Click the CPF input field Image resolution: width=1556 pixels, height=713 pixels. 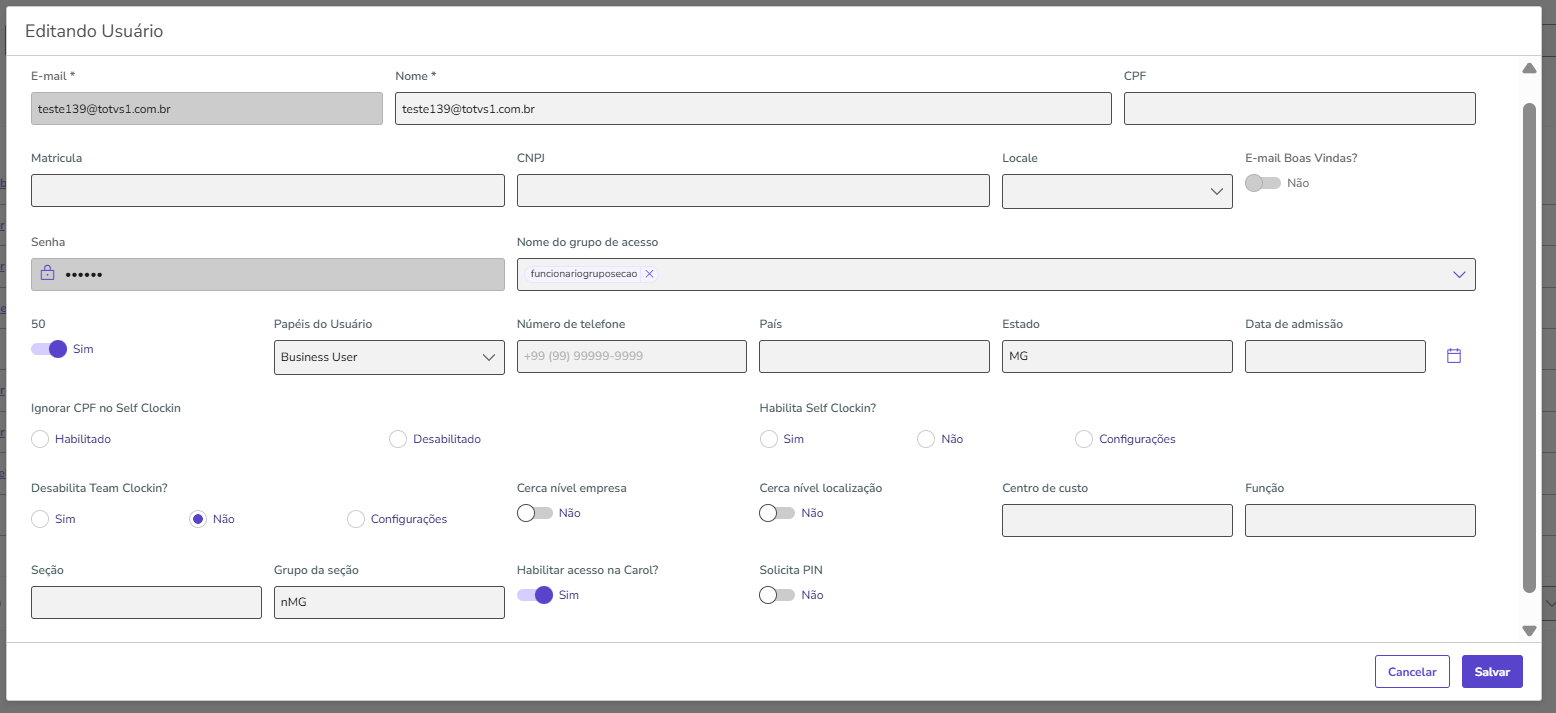pyautogui.click(x=1299, y=109)
